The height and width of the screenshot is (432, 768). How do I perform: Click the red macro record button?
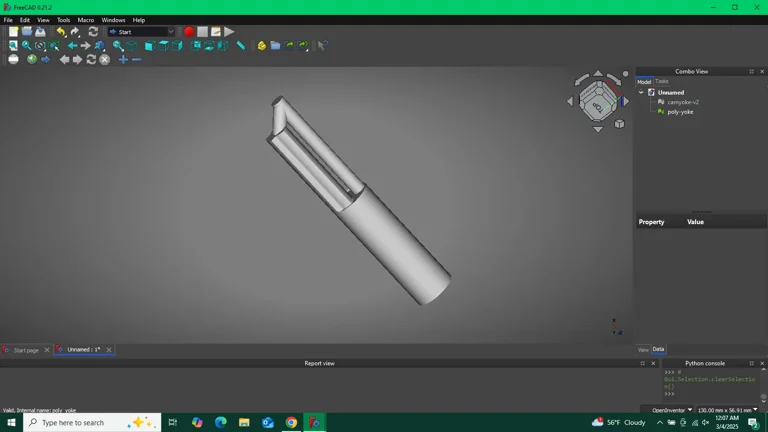tap(188, 32)
